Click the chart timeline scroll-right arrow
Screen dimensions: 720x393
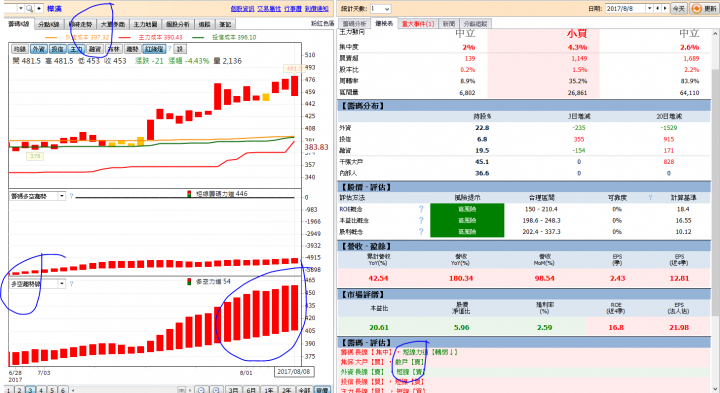click(x=190, y=390)
